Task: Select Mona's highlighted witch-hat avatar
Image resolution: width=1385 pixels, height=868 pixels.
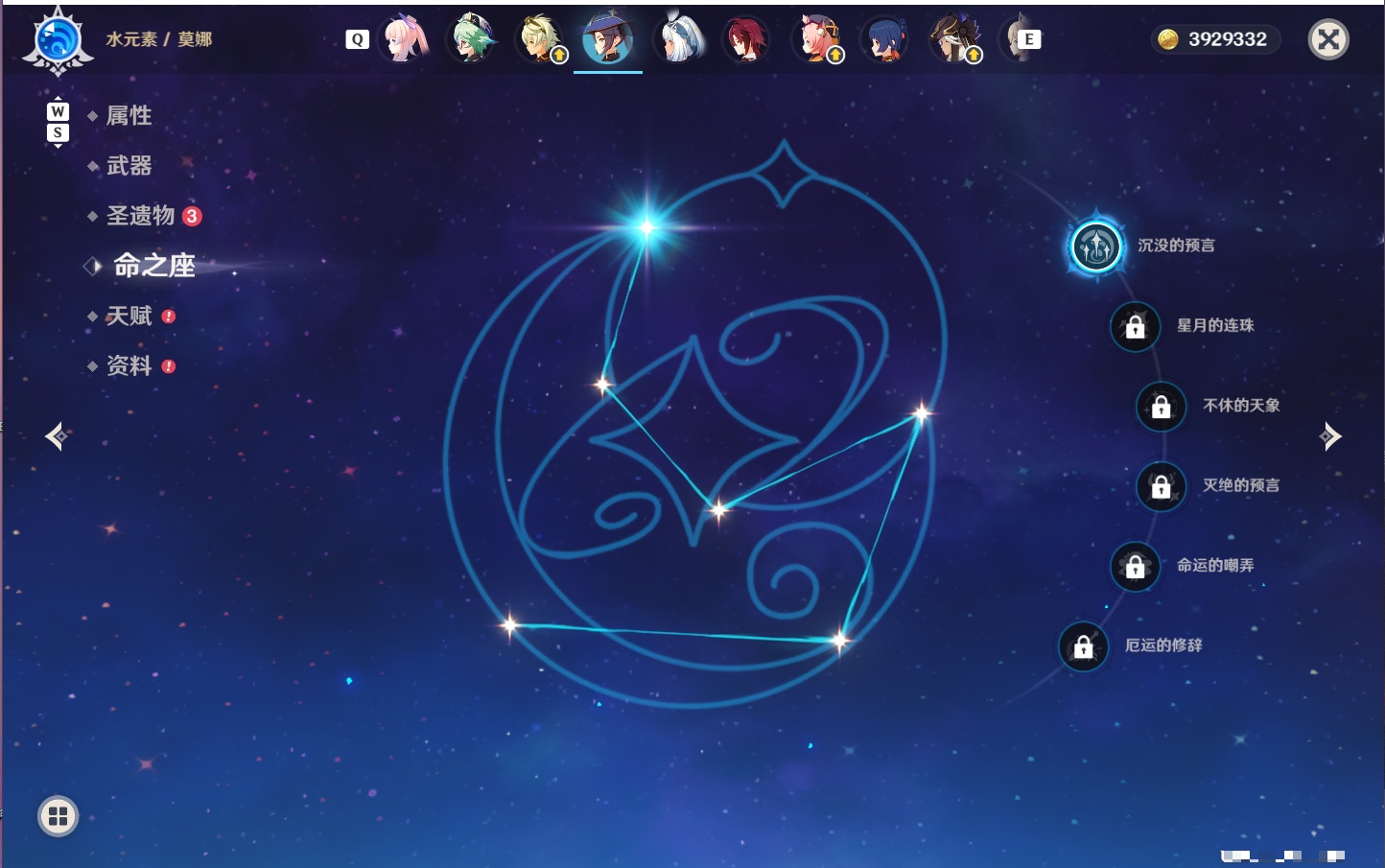Action: pos(608,39)
